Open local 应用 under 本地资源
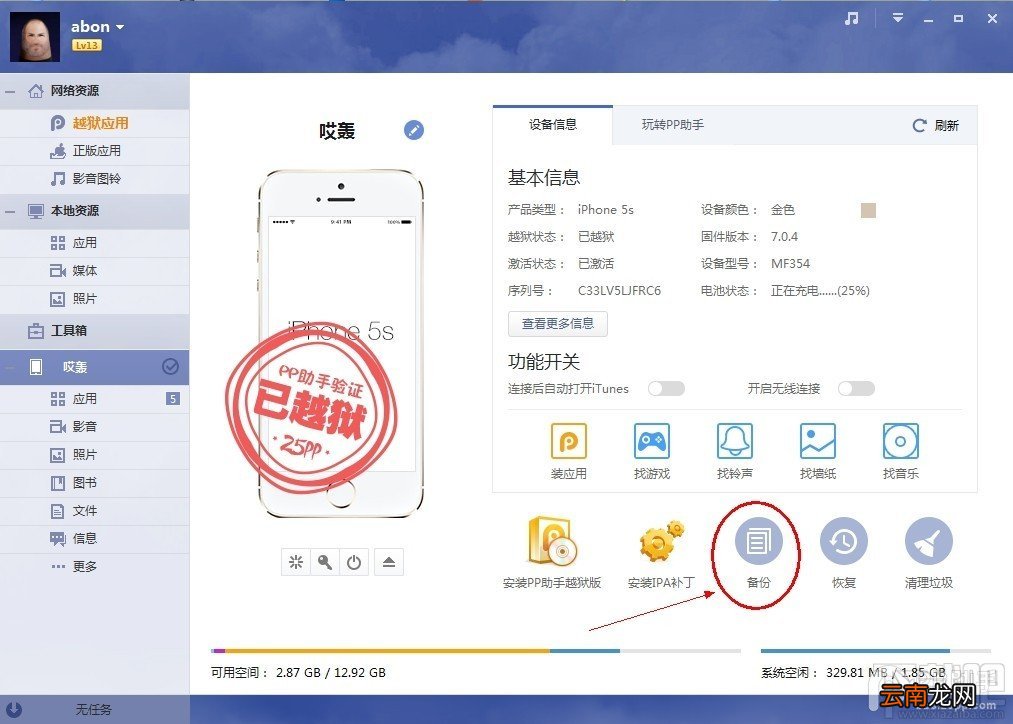Viewport: 1013px width, 724px height. 94,243
